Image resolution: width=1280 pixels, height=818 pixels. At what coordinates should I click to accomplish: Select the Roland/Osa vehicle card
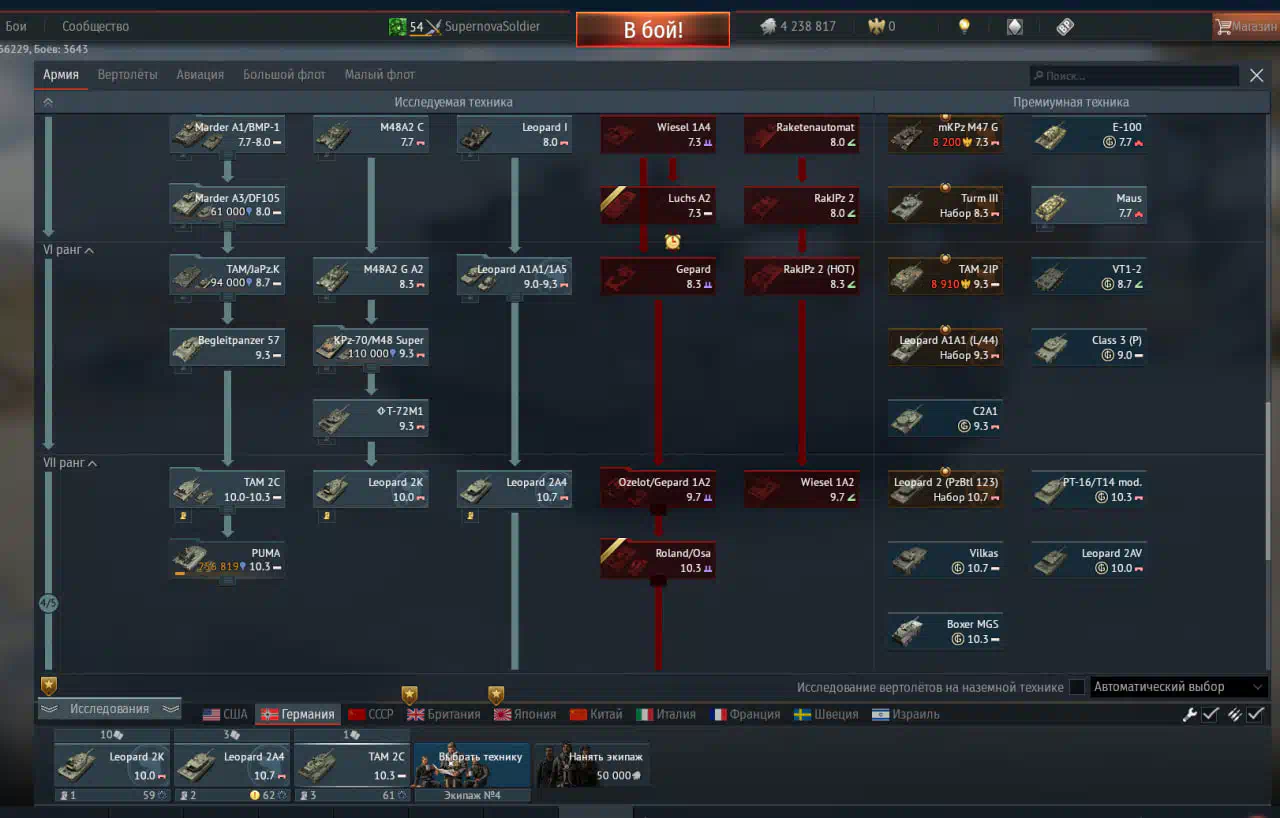(658, 560)
